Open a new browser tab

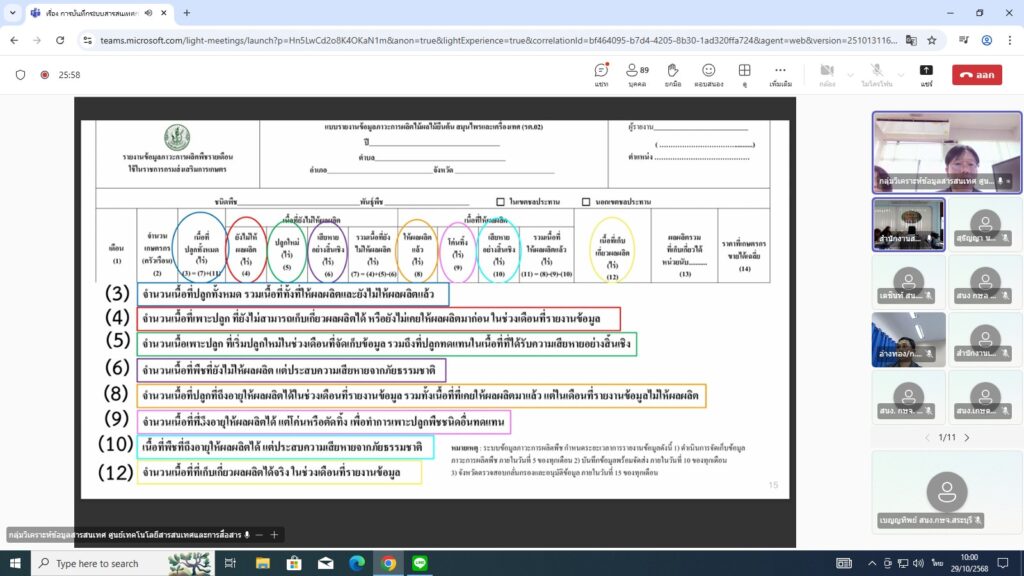coord(186,13)
